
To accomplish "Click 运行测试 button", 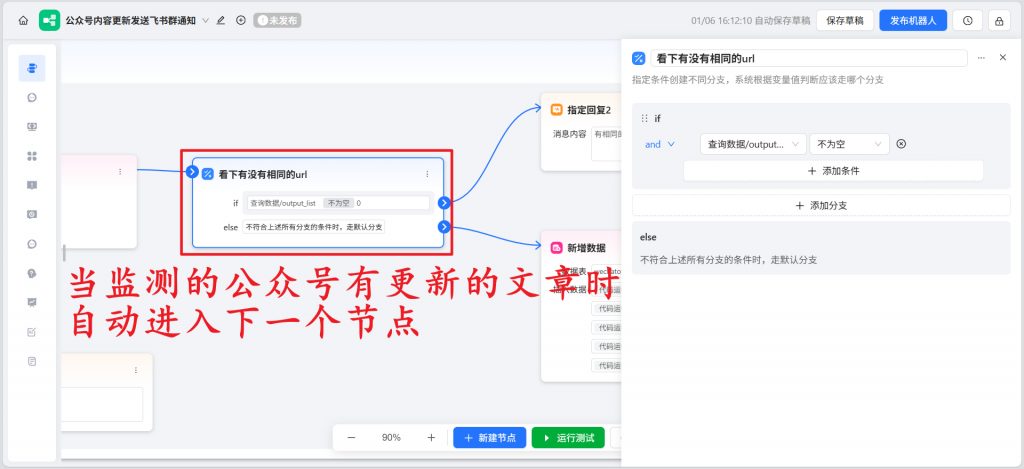I will click(x=568, y=438).
